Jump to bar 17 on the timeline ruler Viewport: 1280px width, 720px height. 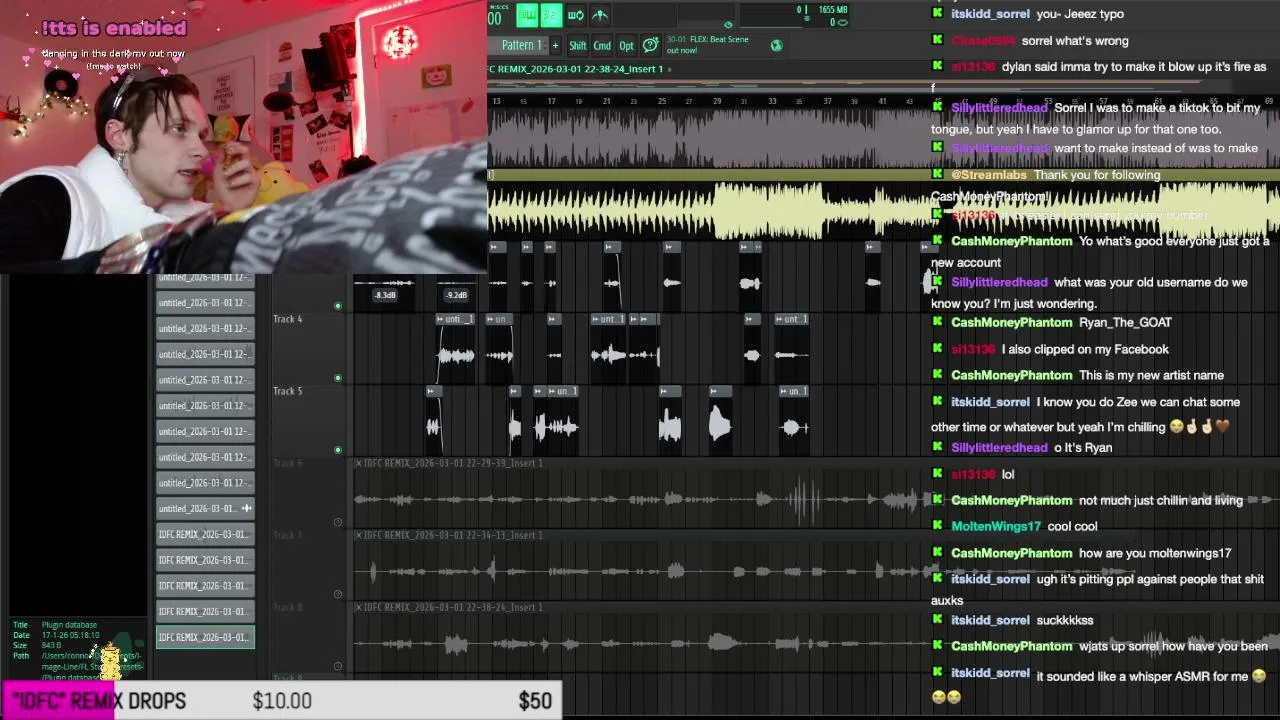point(551,101)
